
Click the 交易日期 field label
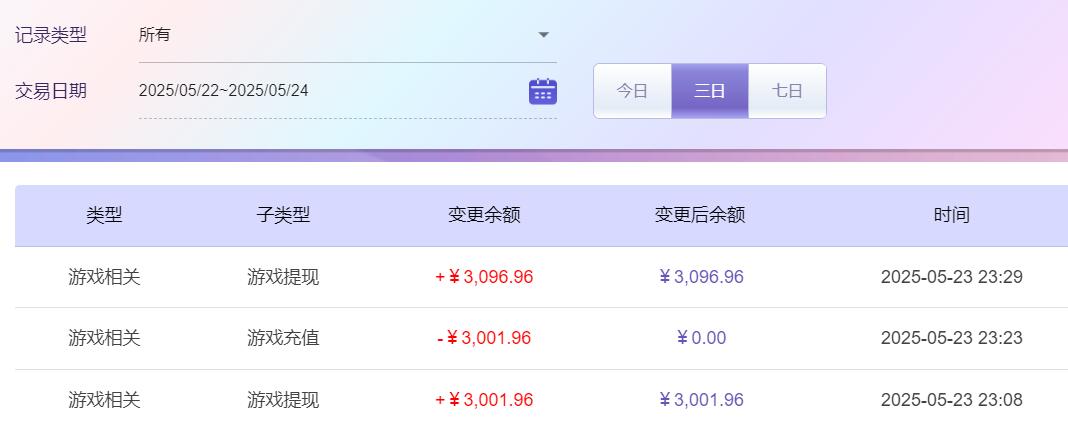51,91
